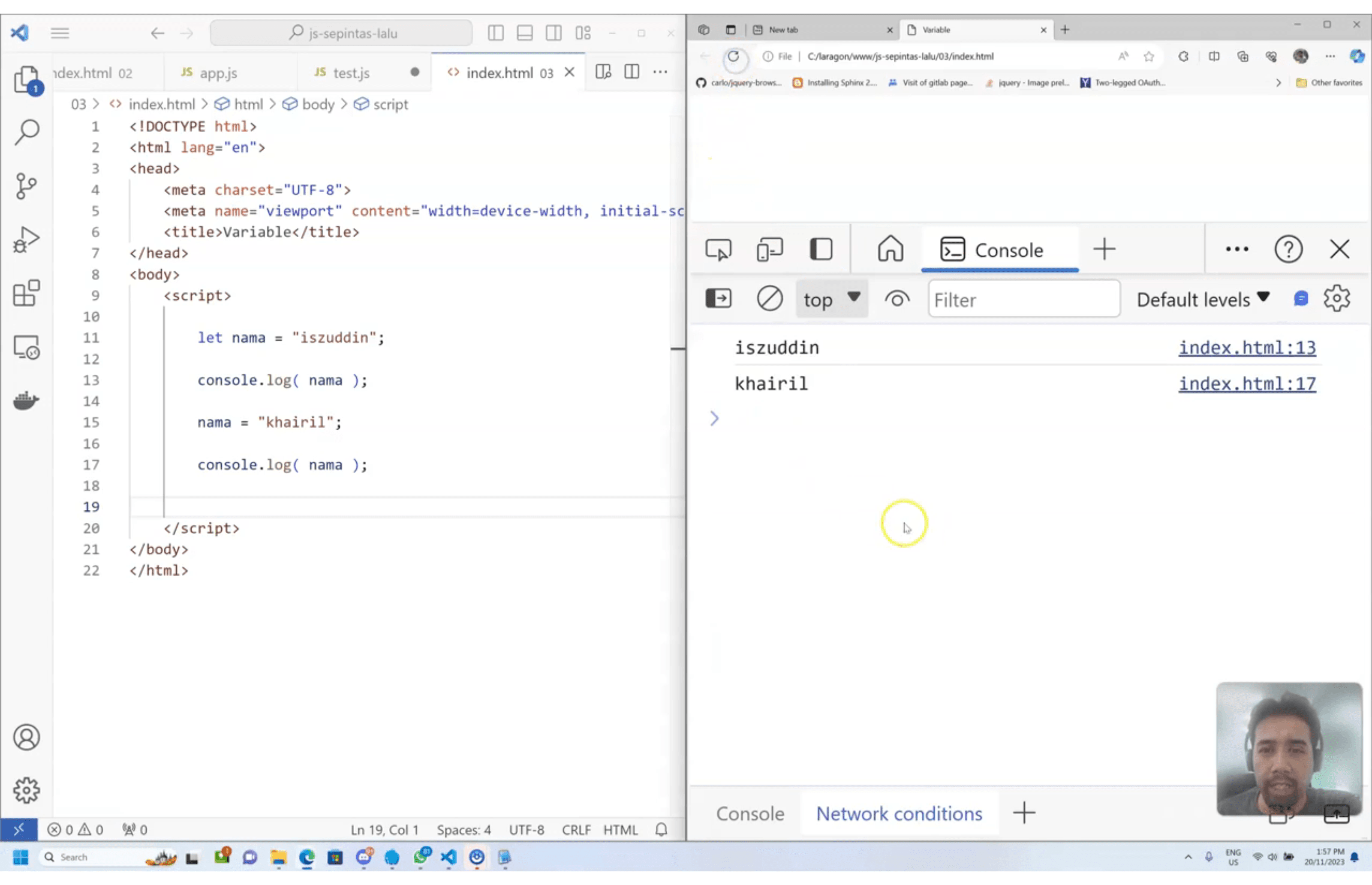Image resolution: width=1372 pixels, height=885 pixels.
Task: Click the index.html:17 source link
Action: coord(1247,383)
